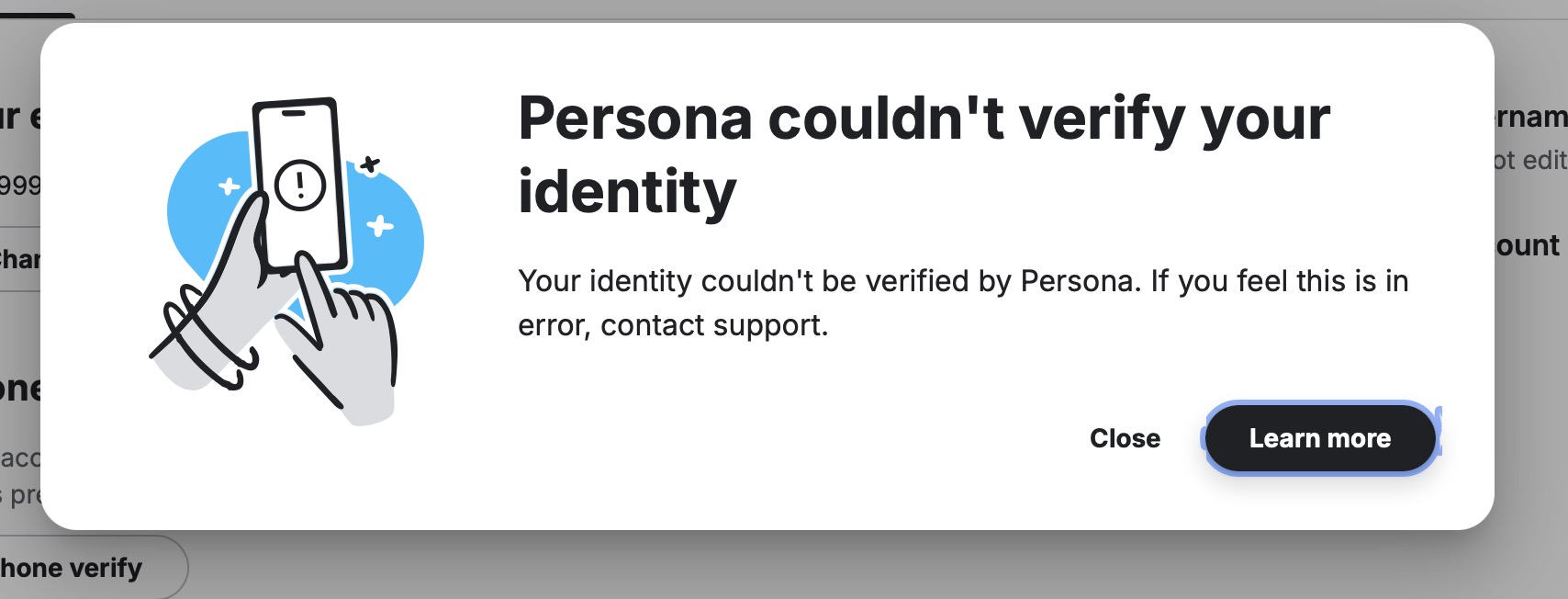Click the dimmed "one" heading at left edge
Viewport: 1568px width, 599px height.
(20, 389)
